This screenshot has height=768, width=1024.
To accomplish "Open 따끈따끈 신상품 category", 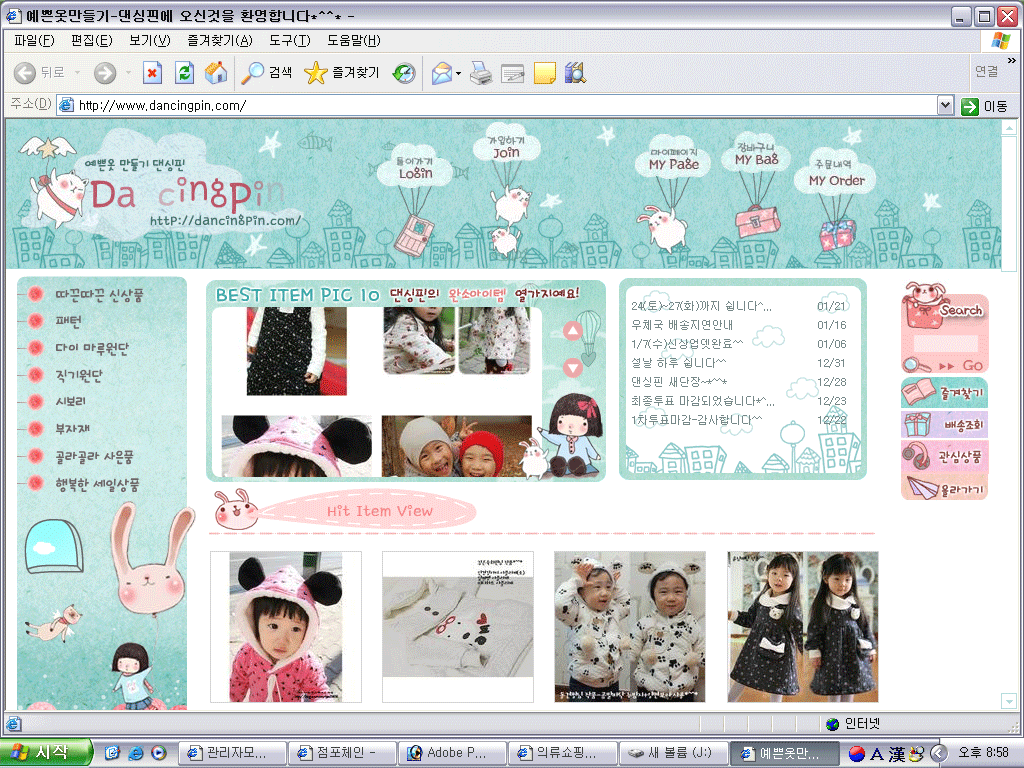I will coord(99,295).
